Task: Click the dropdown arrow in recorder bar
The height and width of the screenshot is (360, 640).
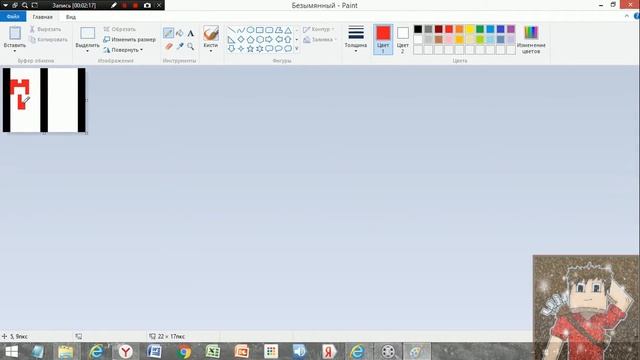Action: [x=5, y=5]
